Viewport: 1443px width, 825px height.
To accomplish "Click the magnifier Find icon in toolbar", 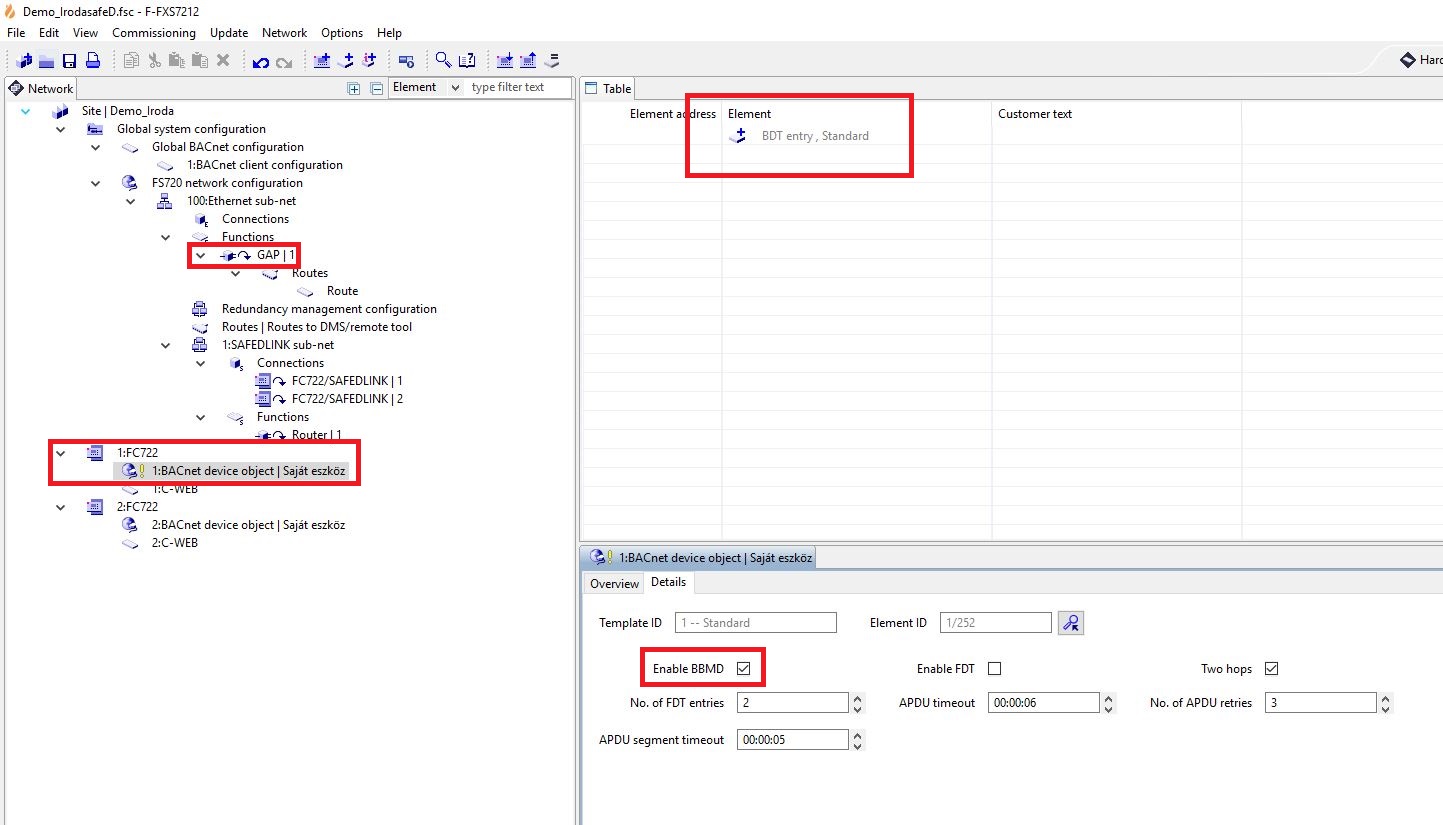I will [443, 61].
